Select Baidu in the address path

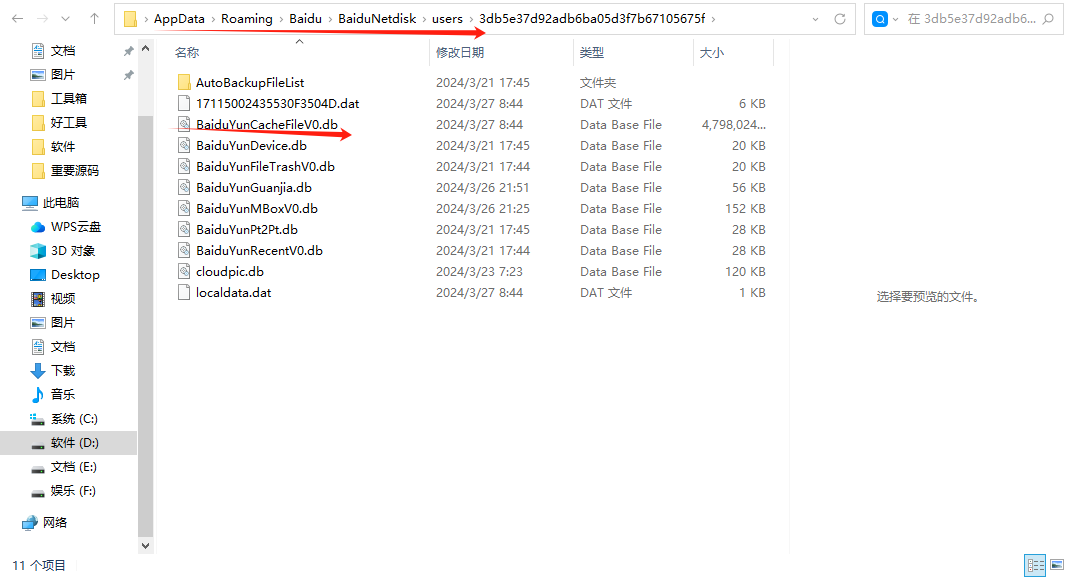pyautogui.click(x=306, y=19)
